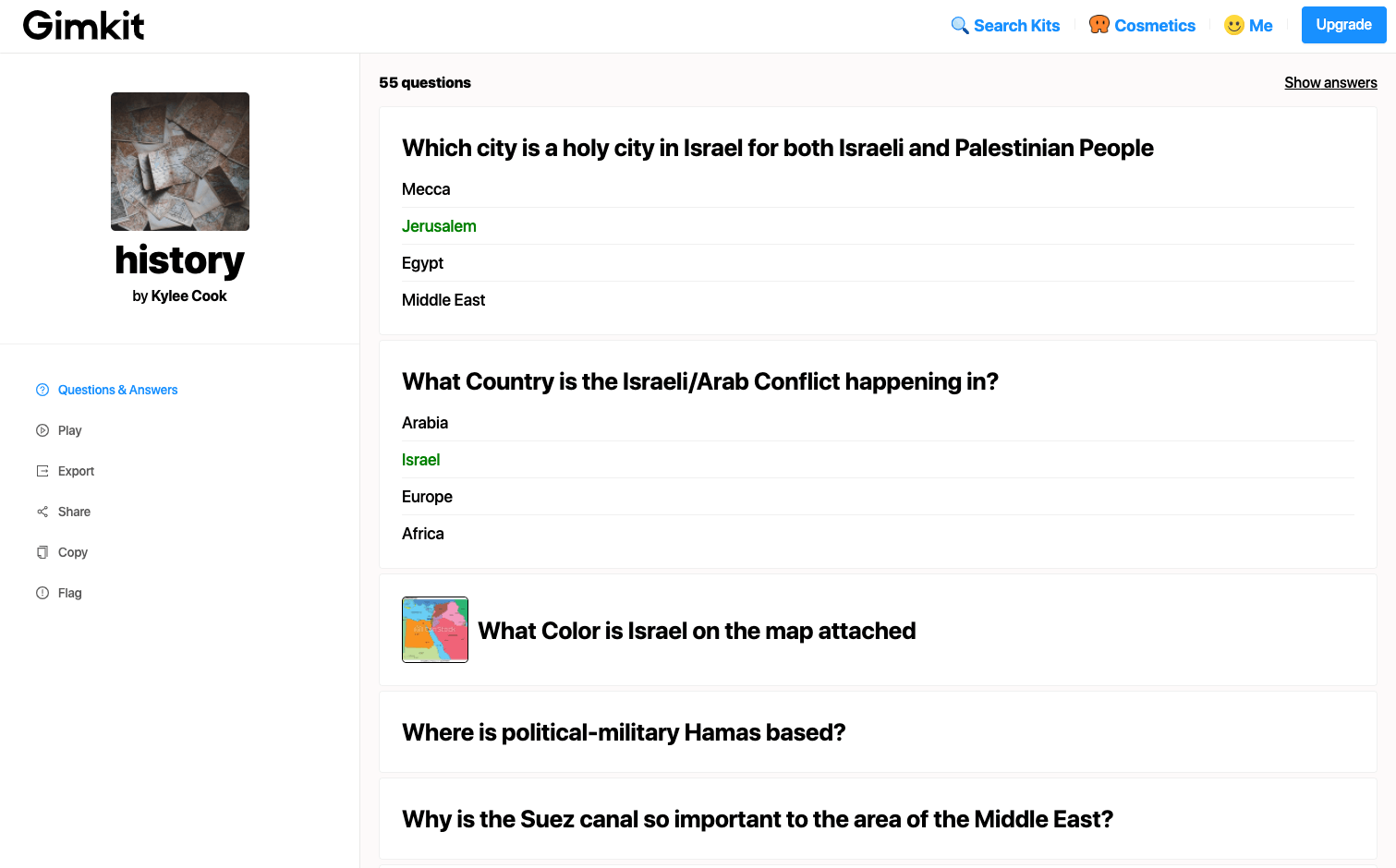
Task: Click the Questions & Answers question-mark icon
Action: click(42, 390)
